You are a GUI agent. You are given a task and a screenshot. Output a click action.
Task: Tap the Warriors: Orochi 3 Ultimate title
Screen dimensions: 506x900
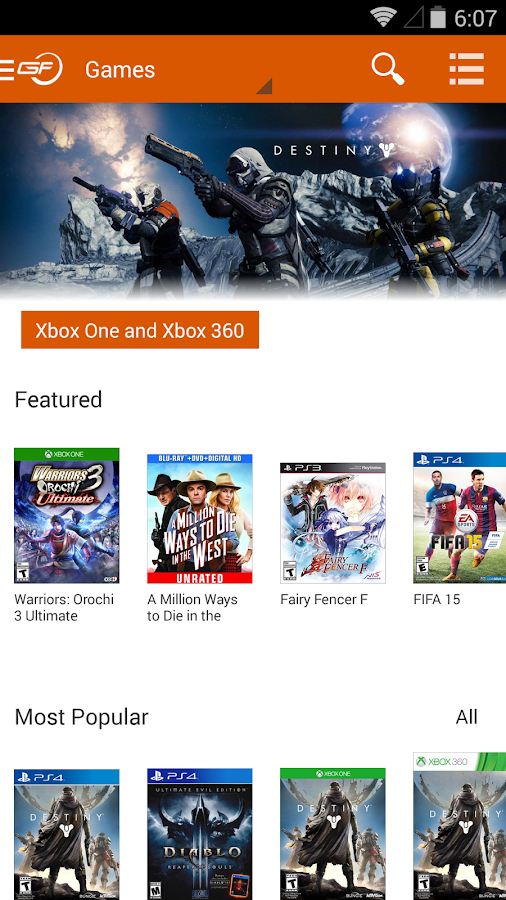pyautogui.click(x=64, y=608)
